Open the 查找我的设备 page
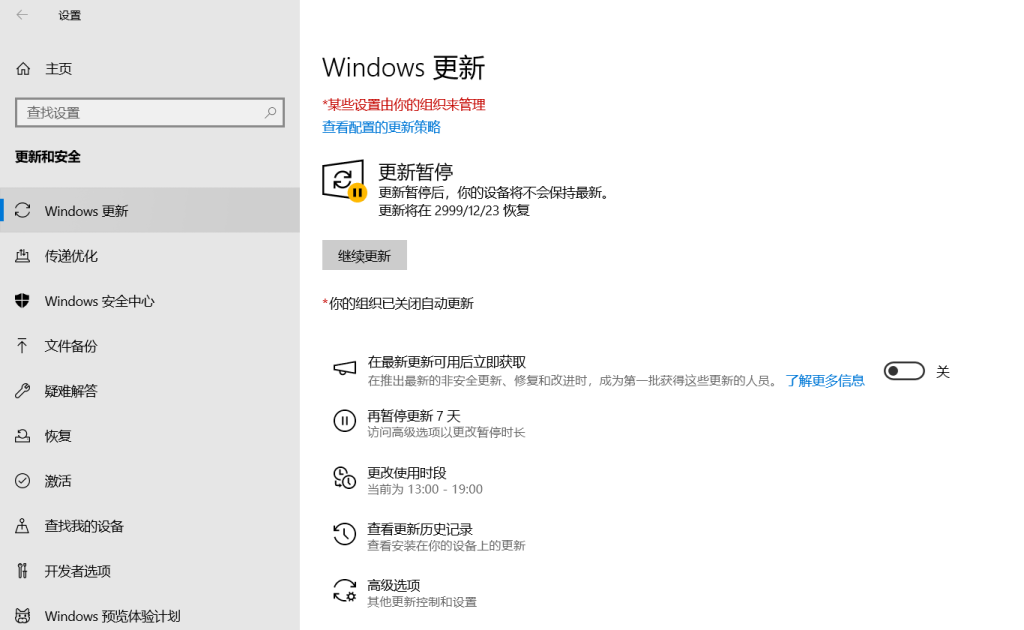1024x630 pixels. click(150, 526)
